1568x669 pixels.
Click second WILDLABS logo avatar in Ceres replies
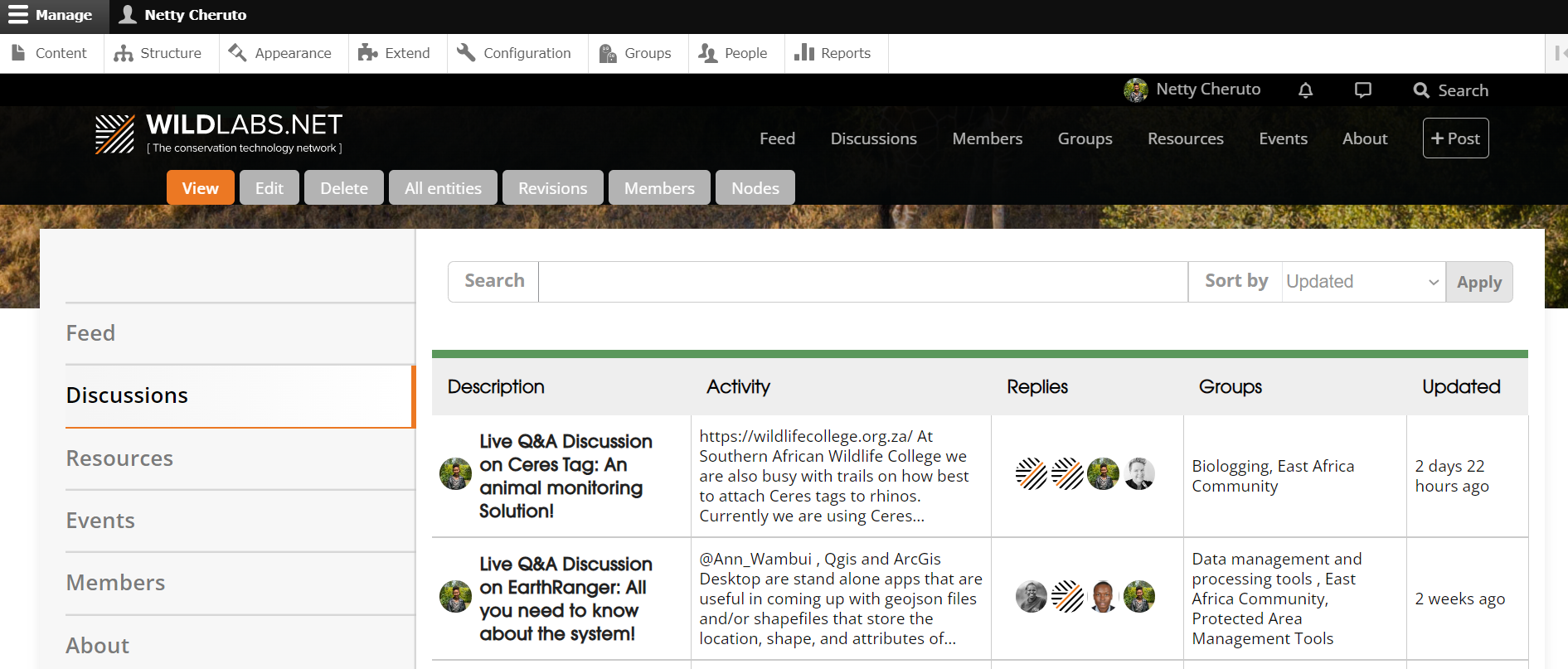(x=1067, y=474)
